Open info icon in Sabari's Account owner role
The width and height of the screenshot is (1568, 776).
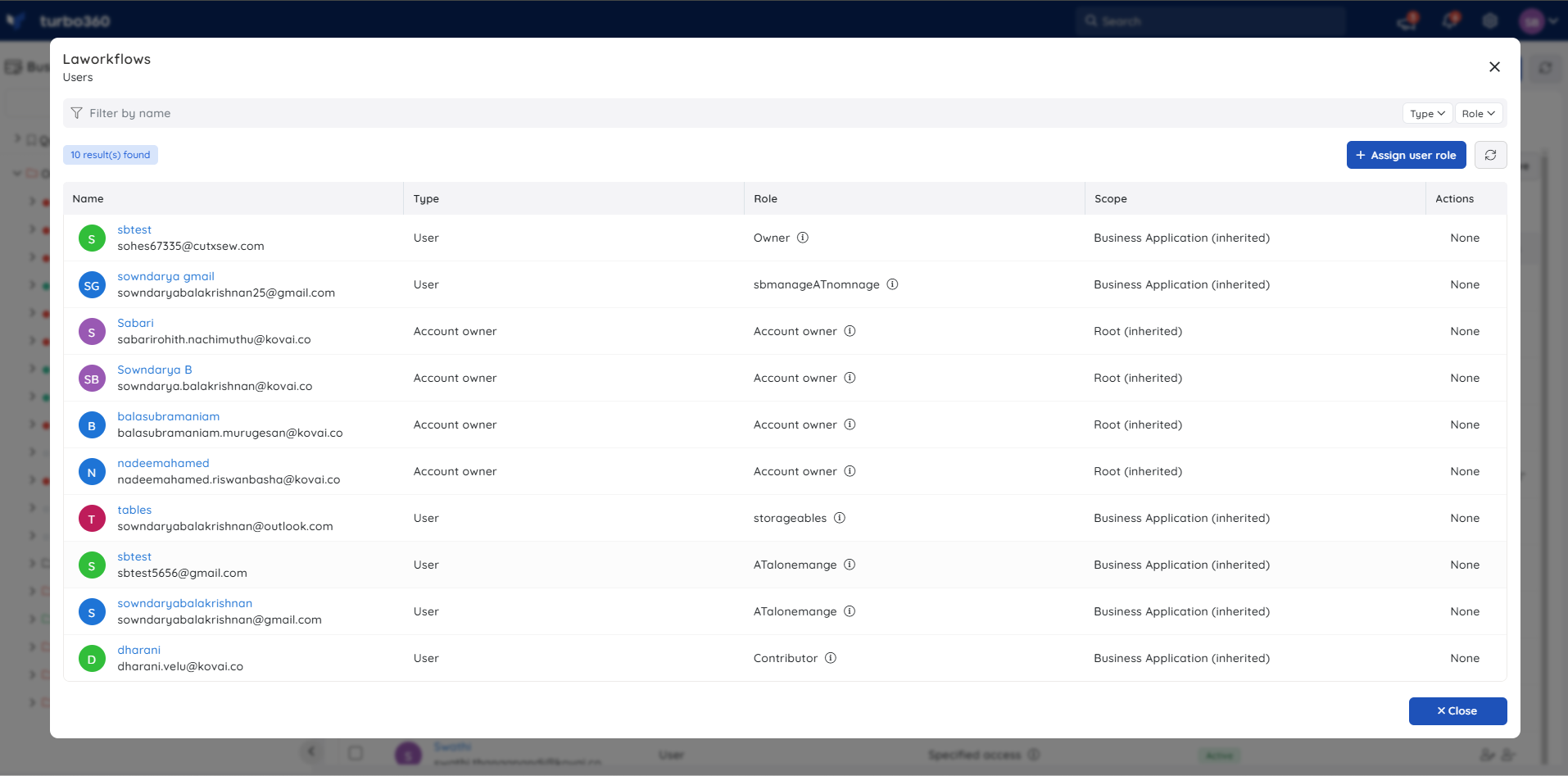[x=850, y=331]
